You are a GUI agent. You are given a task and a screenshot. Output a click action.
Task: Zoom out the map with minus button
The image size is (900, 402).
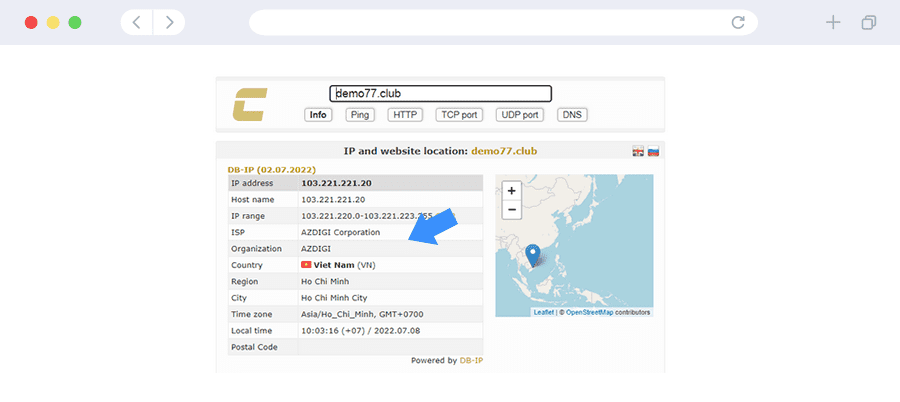coord(512,210)
